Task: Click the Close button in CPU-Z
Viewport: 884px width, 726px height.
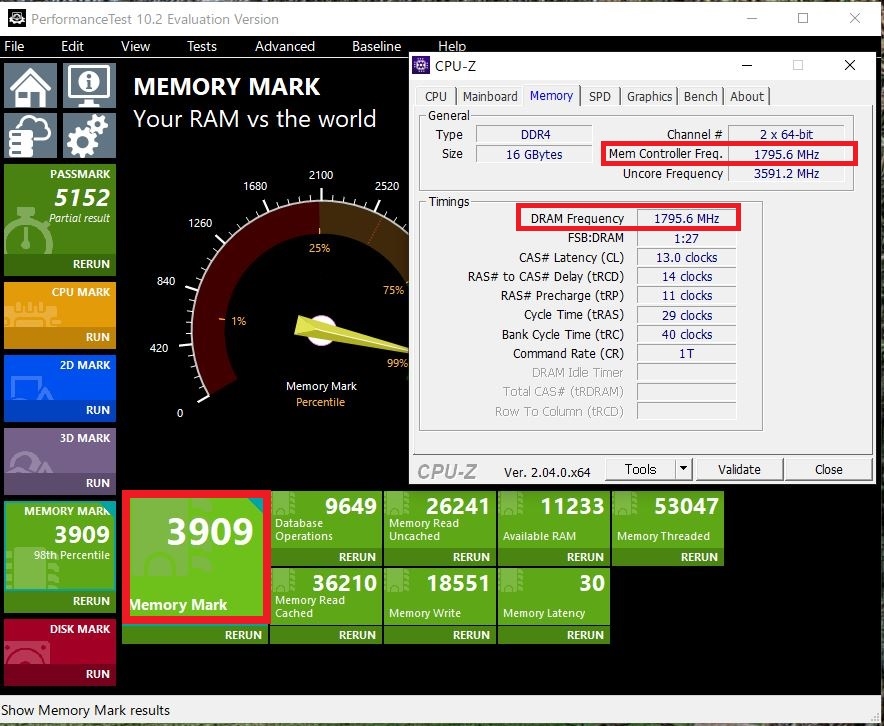Action: (x=828, y=470)
